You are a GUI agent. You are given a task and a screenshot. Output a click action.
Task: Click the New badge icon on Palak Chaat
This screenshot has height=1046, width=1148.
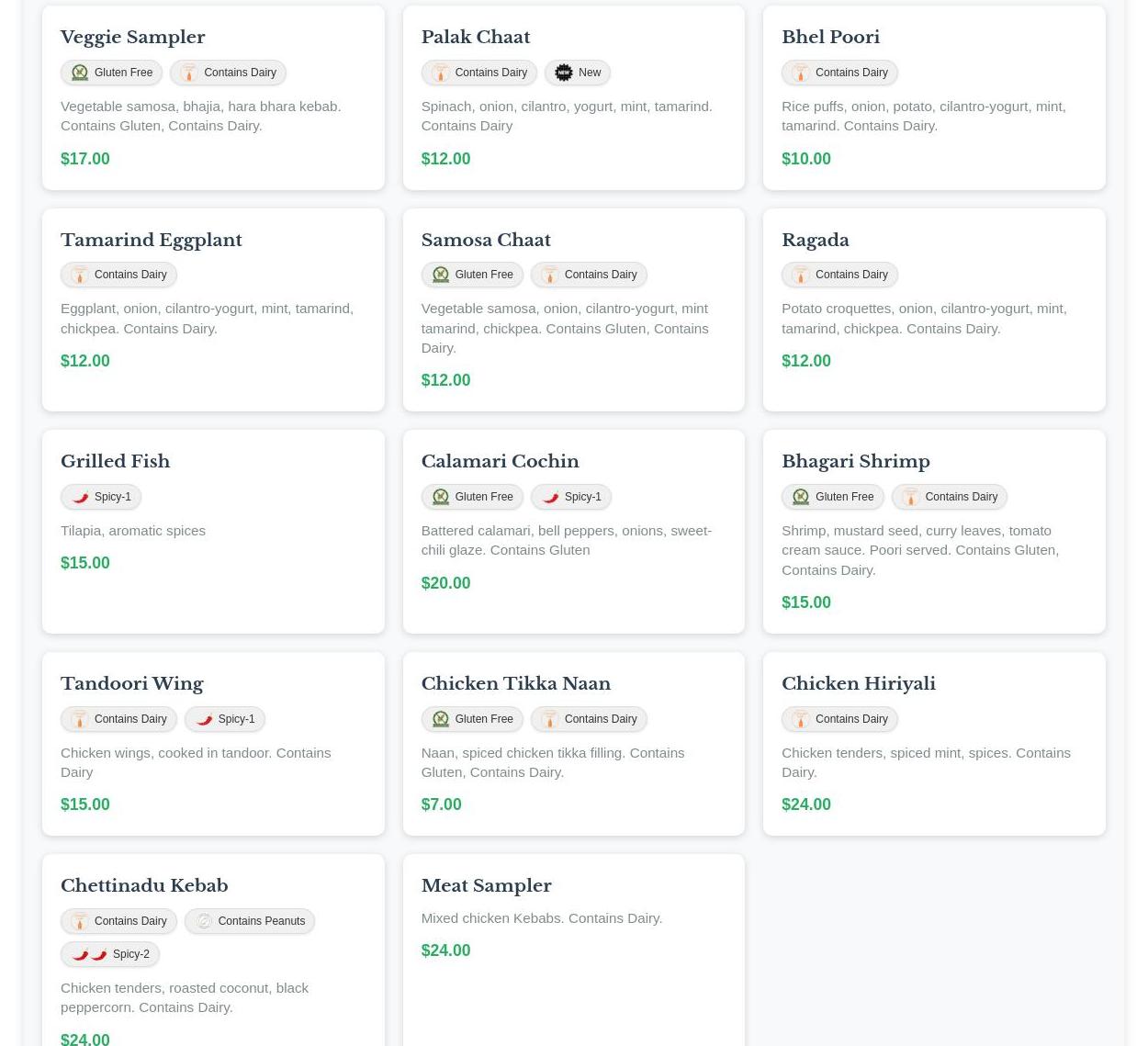click(x=564, y=73)
